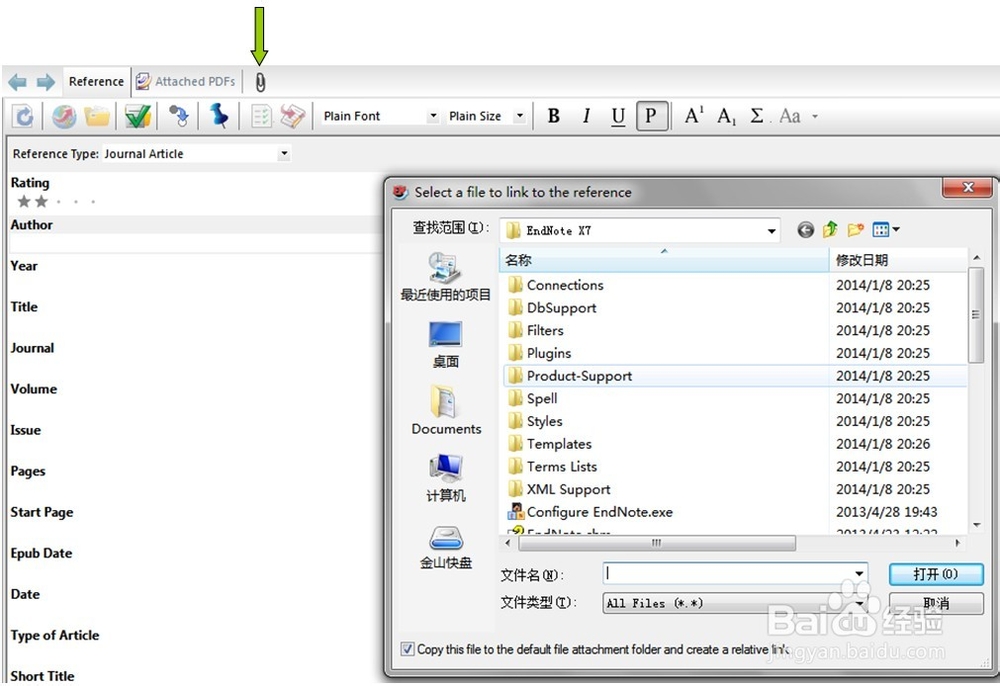Toggle underline formatting
1000x686 pixels.
(617, 116)
